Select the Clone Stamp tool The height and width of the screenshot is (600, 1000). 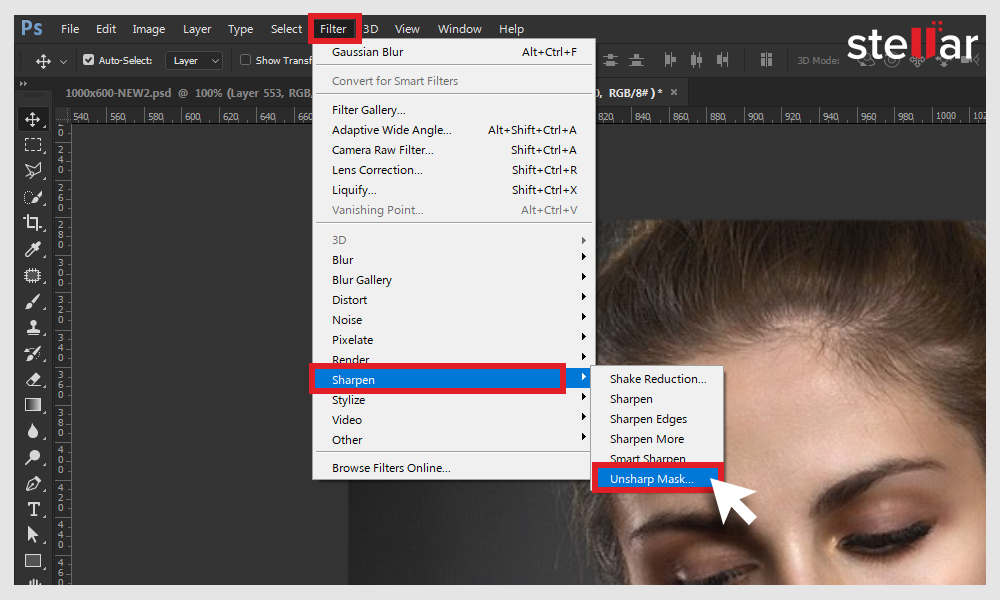[33, 328]
